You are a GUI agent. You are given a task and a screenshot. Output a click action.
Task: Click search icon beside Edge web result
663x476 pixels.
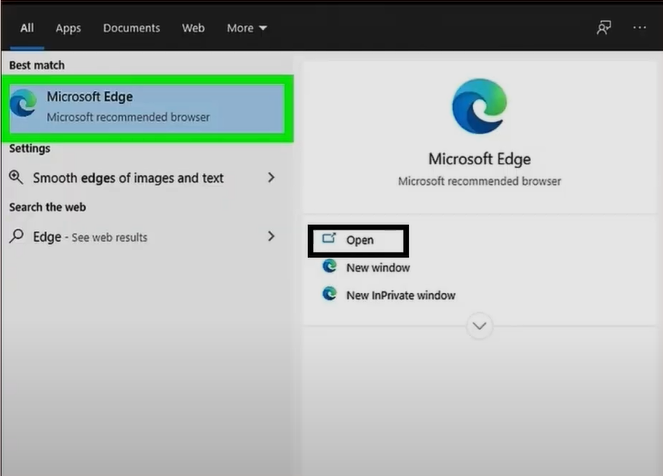16,236
